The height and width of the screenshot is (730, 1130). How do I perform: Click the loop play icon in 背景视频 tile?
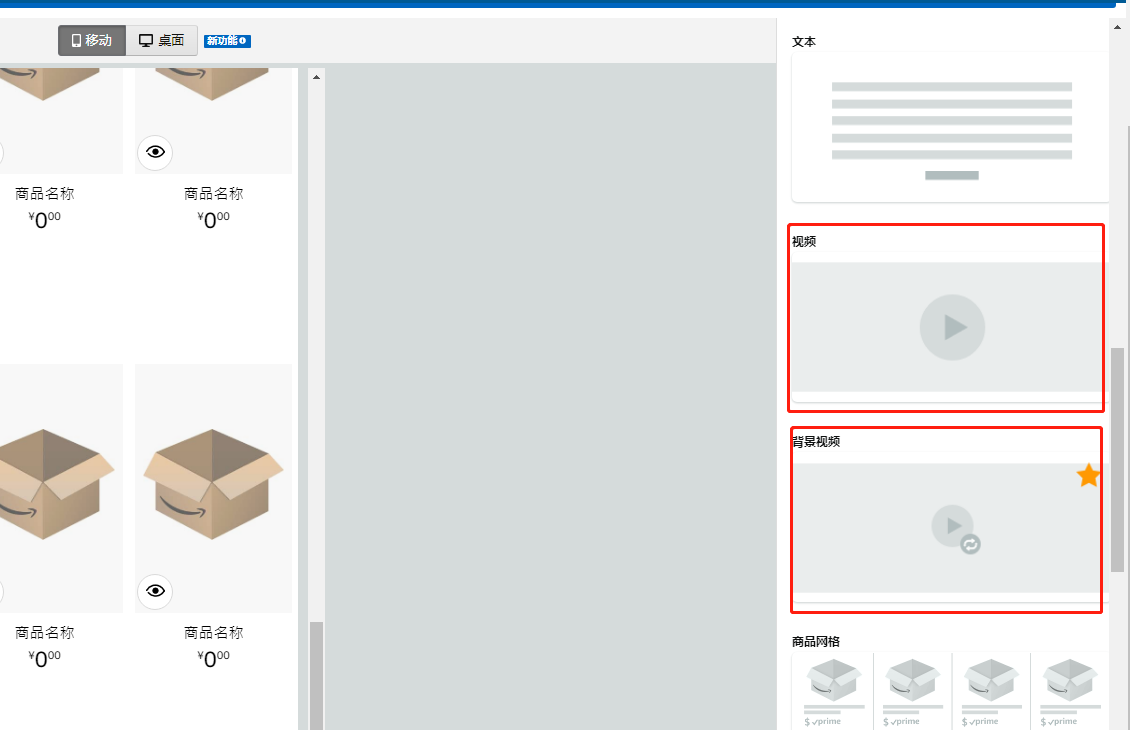click(956, 528)
